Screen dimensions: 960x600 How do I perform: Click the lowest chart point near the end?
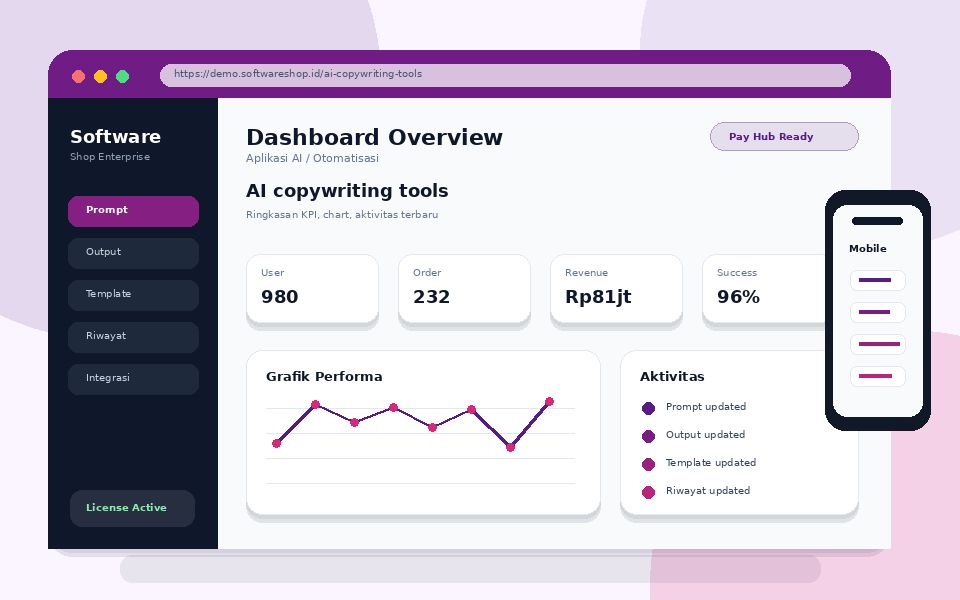click(x=511, y=448)
